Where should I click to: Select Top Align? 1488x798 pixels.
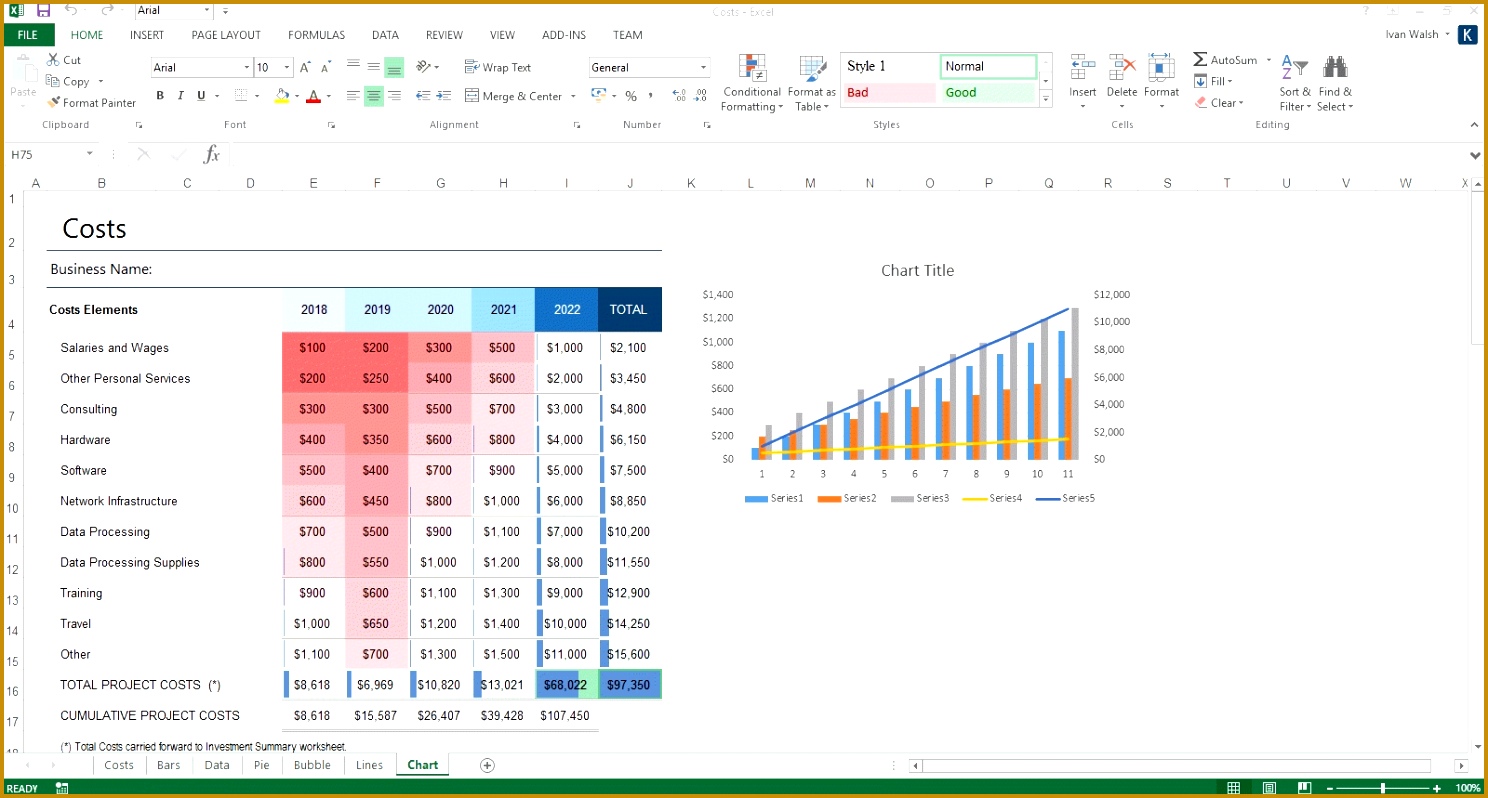click(x=353, y=67)
